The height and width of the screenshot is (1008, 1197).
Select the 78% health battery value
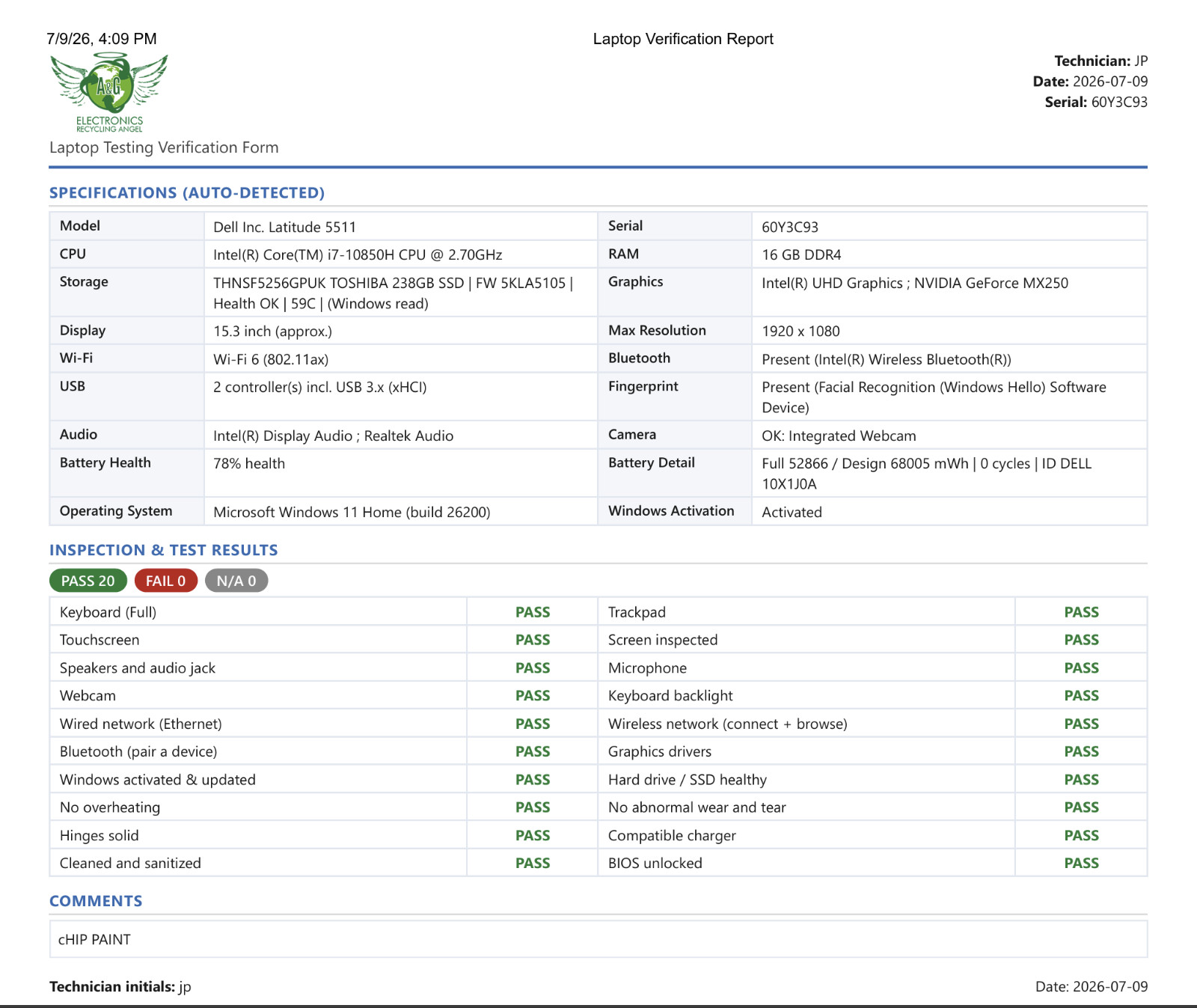click(249, 463)
